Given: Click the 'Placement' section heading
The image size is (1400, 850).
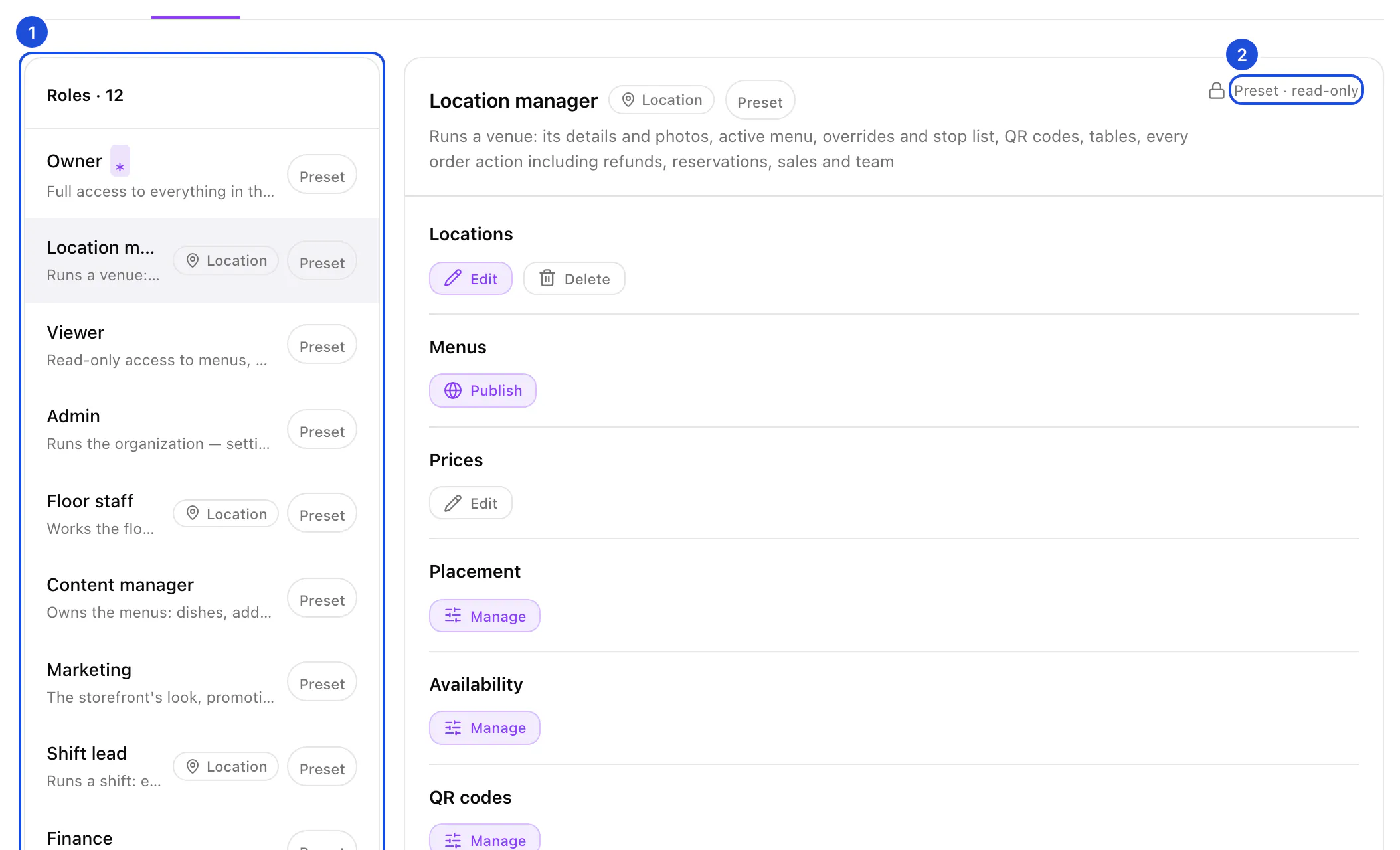Looking at the screenshot, I should click(474, 571).
